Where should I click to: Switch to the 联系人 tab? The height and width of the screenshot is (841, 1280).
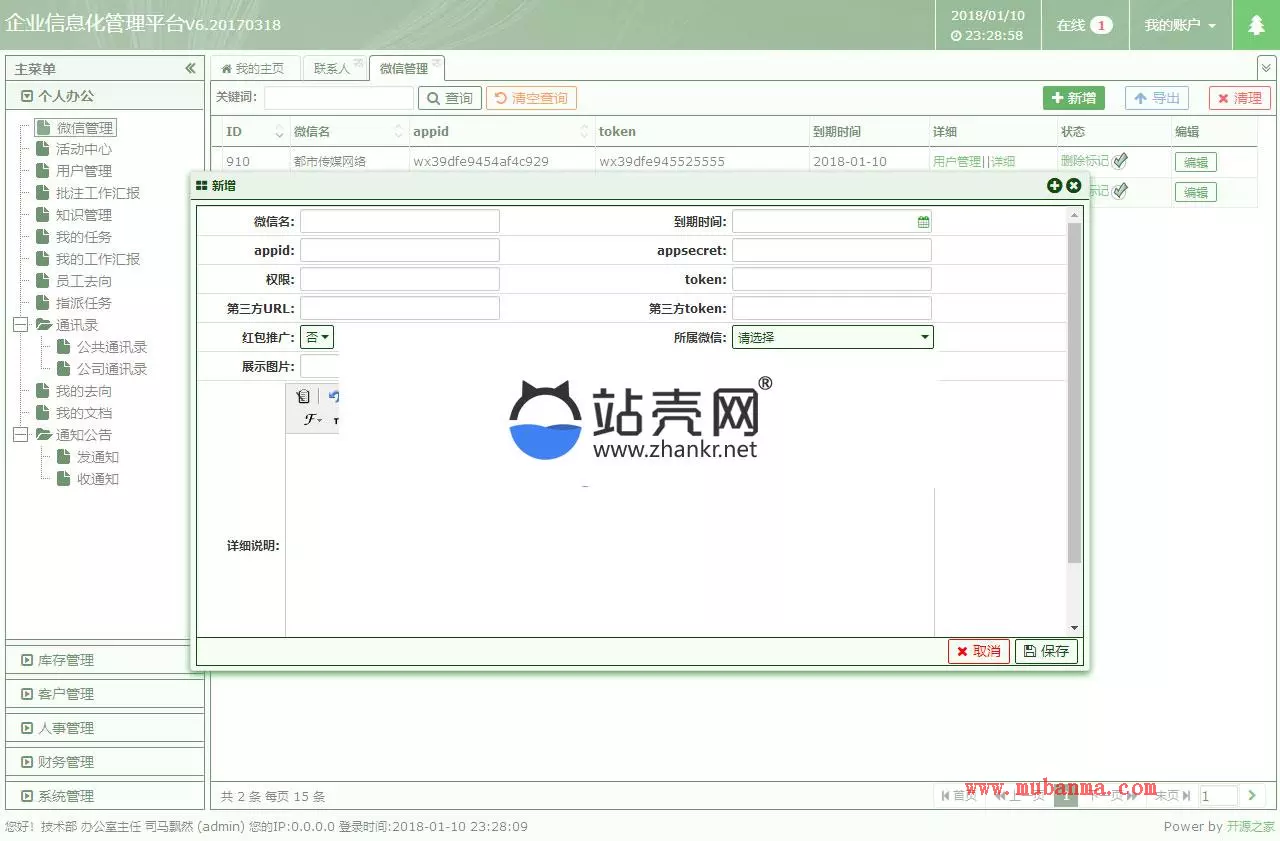332,68
